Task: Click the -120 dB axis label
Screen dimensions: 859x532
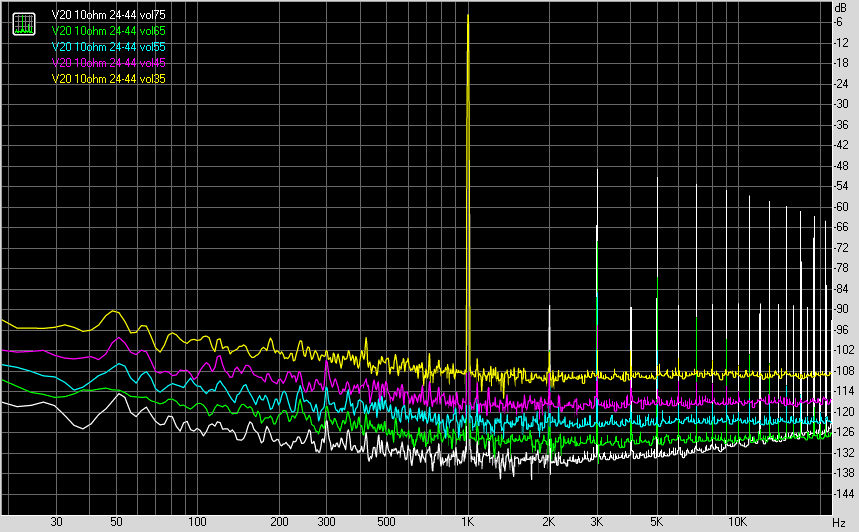Action: (x=844, y=411)
